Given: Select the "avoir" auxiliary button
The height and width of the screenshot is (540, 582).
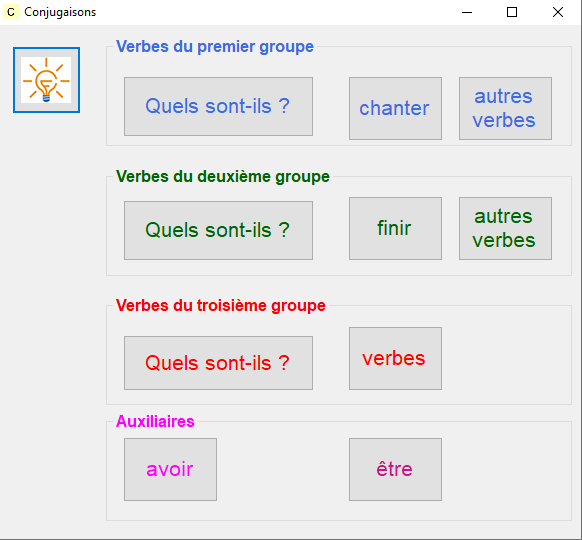Looking at the screenshot, I should coord(170,469).
